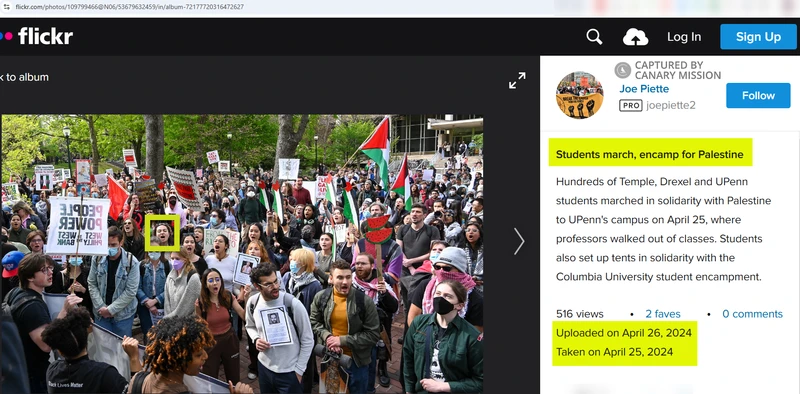Go to next photo arrow
The width and height of the screenshot is (800, 394).
(x=519, y=241)
